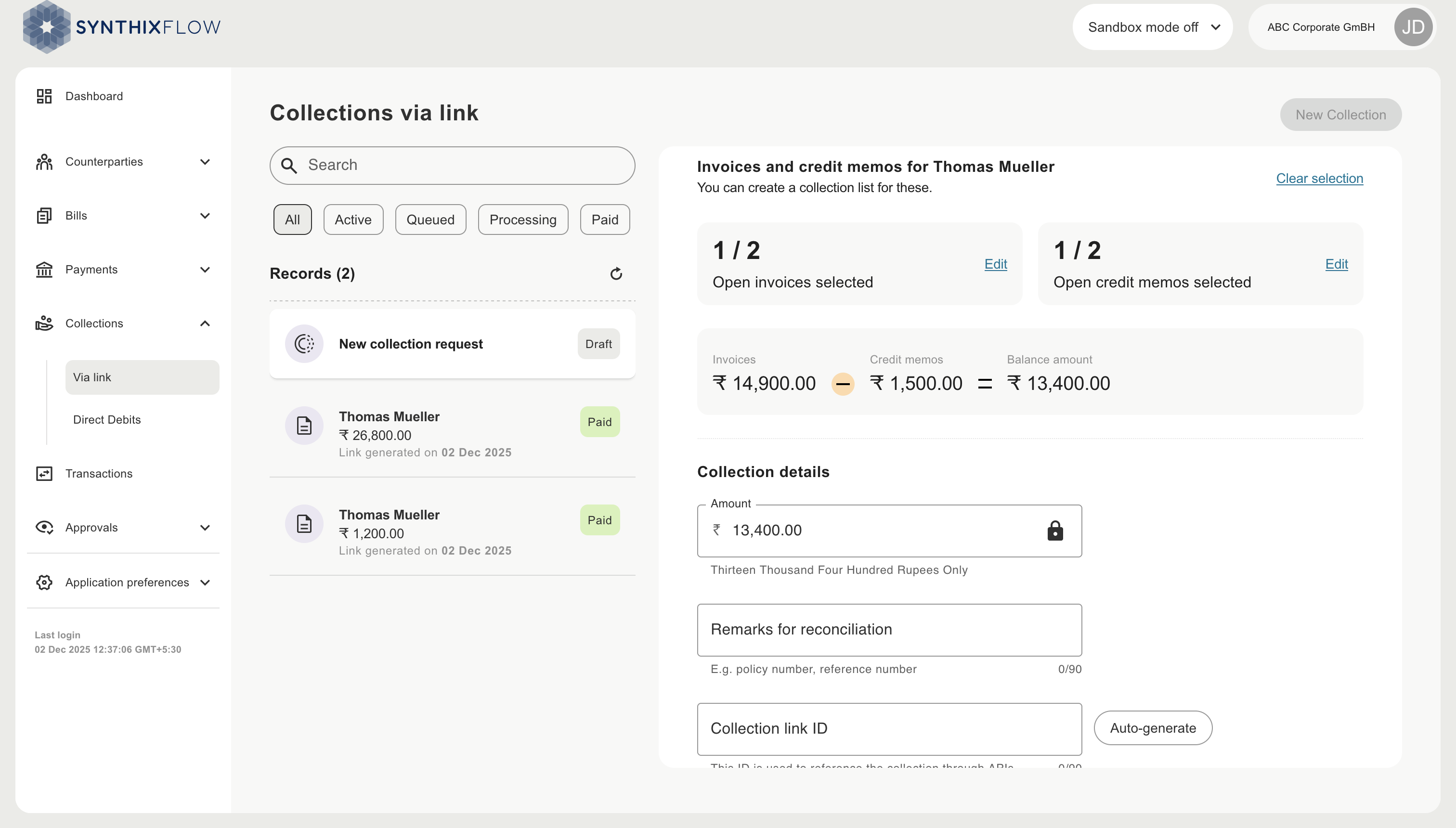Click the Draft status badge
This screenshot has height=828, width=1456.
coord(598,344)
